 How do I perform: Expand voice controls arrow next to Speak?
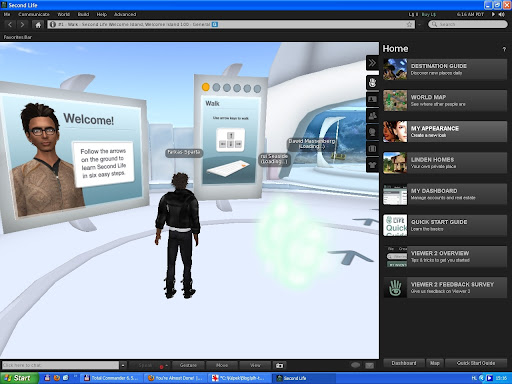coord(166,365)
